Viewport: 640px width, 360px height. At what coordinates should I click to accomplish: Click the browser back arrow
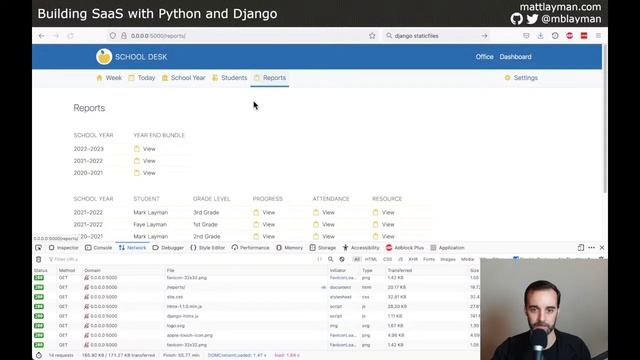42,36
